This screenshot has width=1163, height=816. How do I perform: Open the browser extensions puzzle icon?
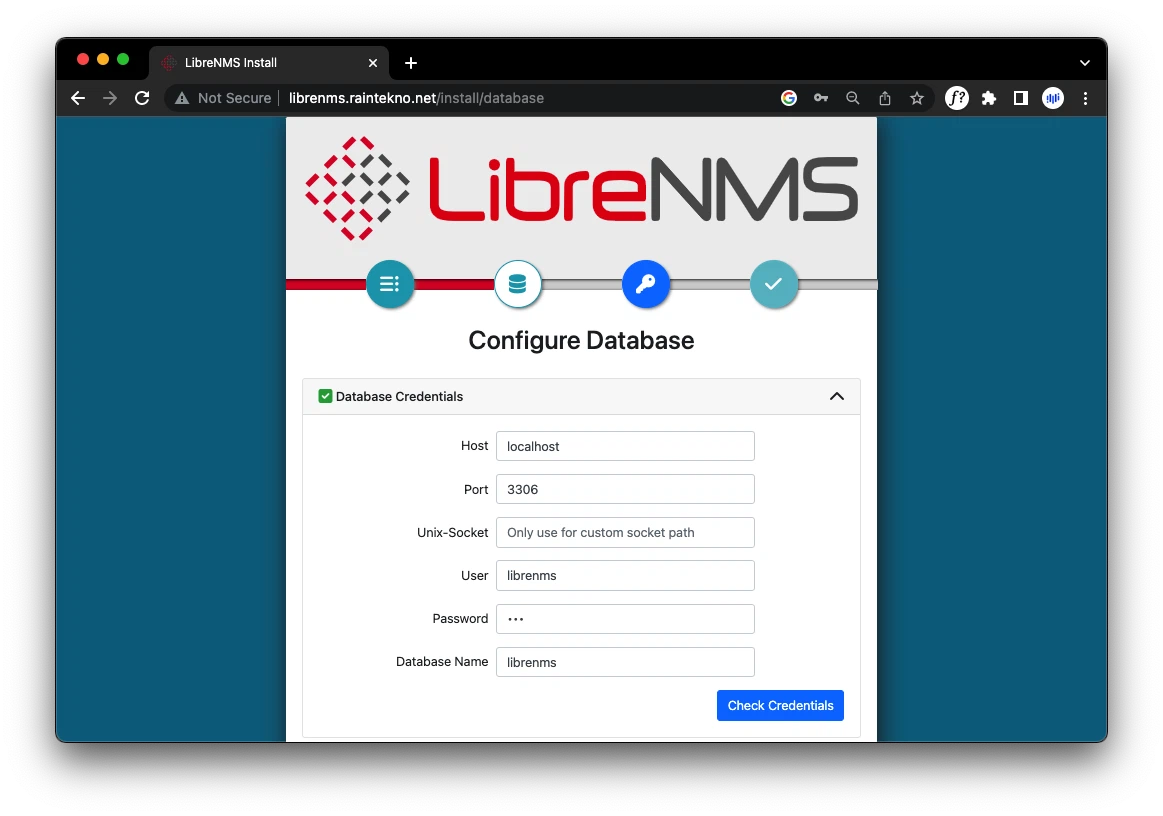989,98
